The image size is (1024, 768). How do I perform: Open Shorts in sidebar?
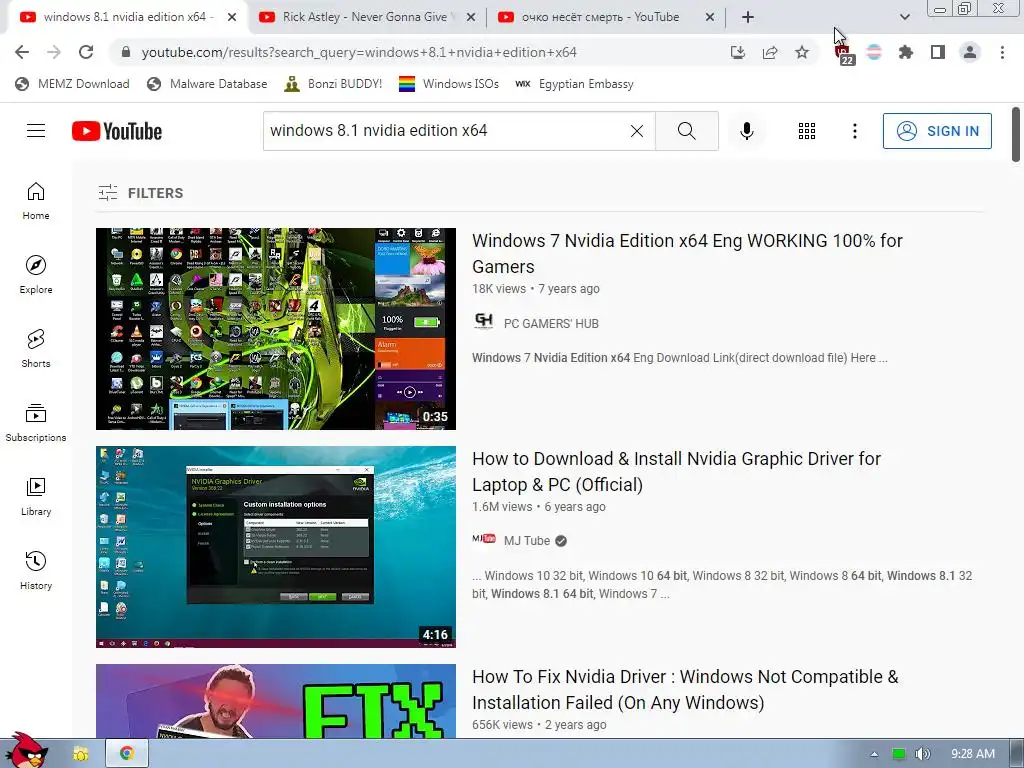pyautogui.click(x=36, y=349)
